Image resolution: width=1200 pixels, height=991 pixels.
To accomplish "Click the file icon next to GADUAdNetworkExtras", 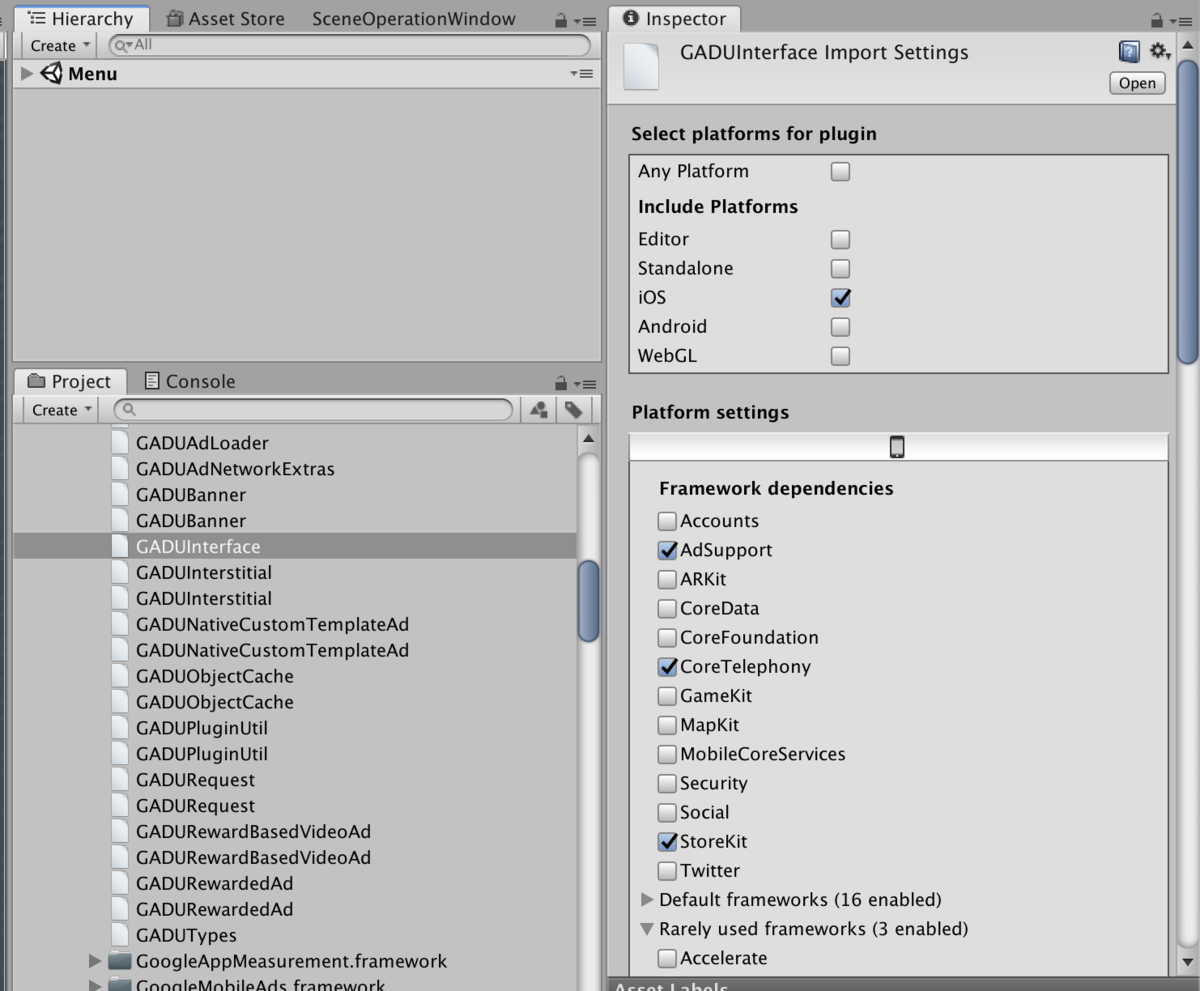I will pos(120,469).
